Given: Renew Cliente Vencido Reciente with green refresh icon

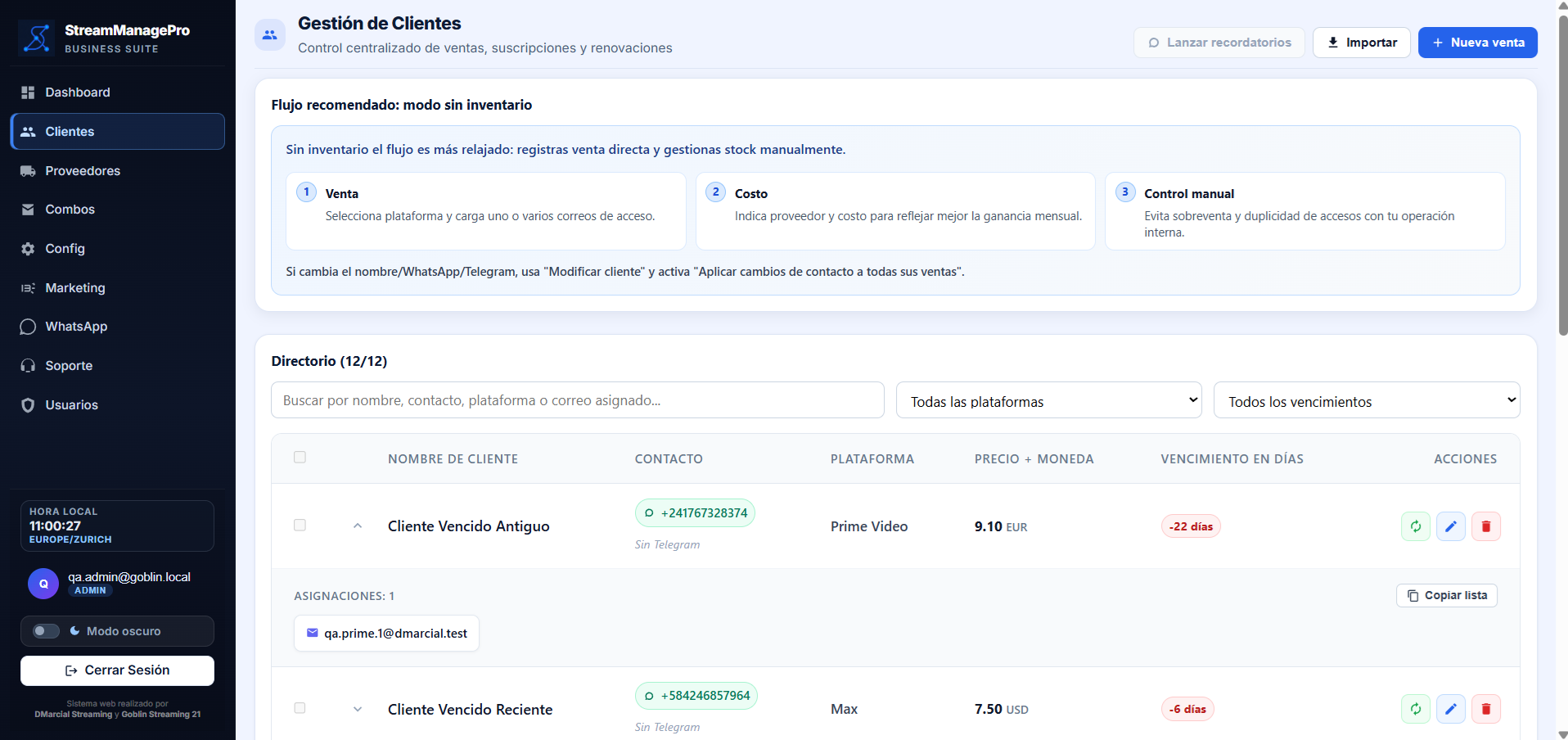Looking at the screenshot, I should click(1416, 709).
